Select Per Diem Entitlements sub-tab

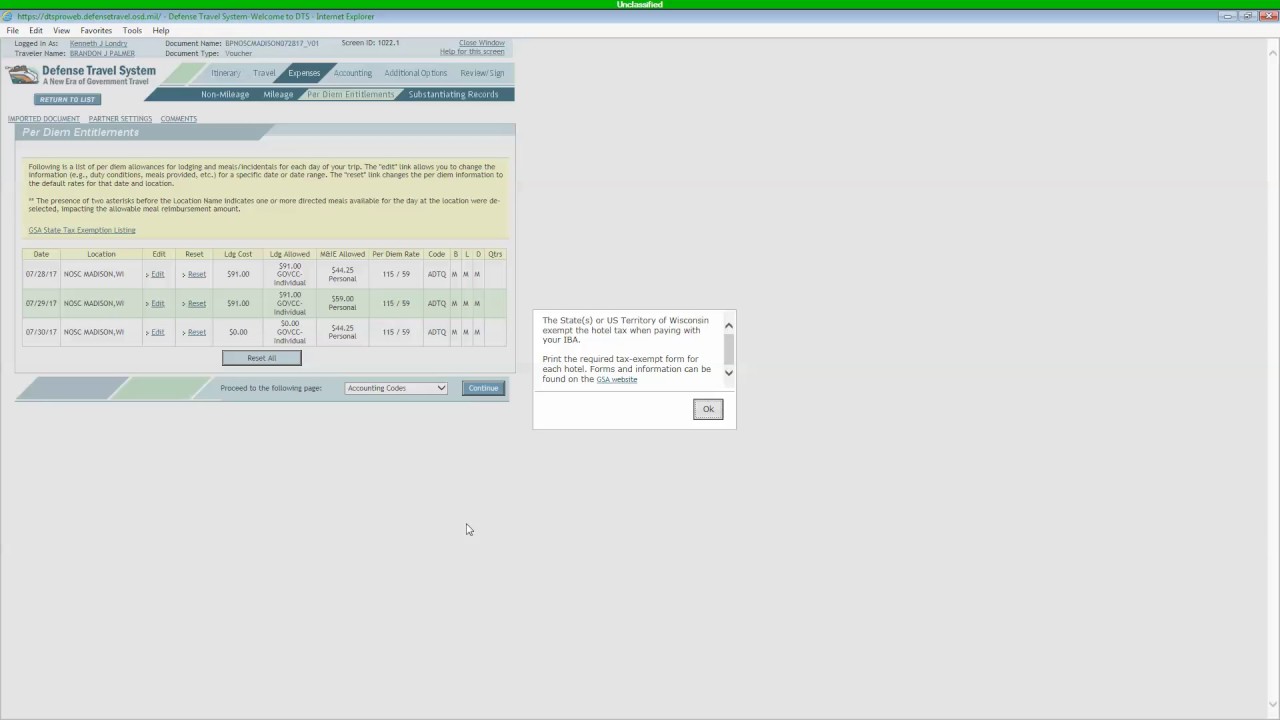click(x=351, y=94)
